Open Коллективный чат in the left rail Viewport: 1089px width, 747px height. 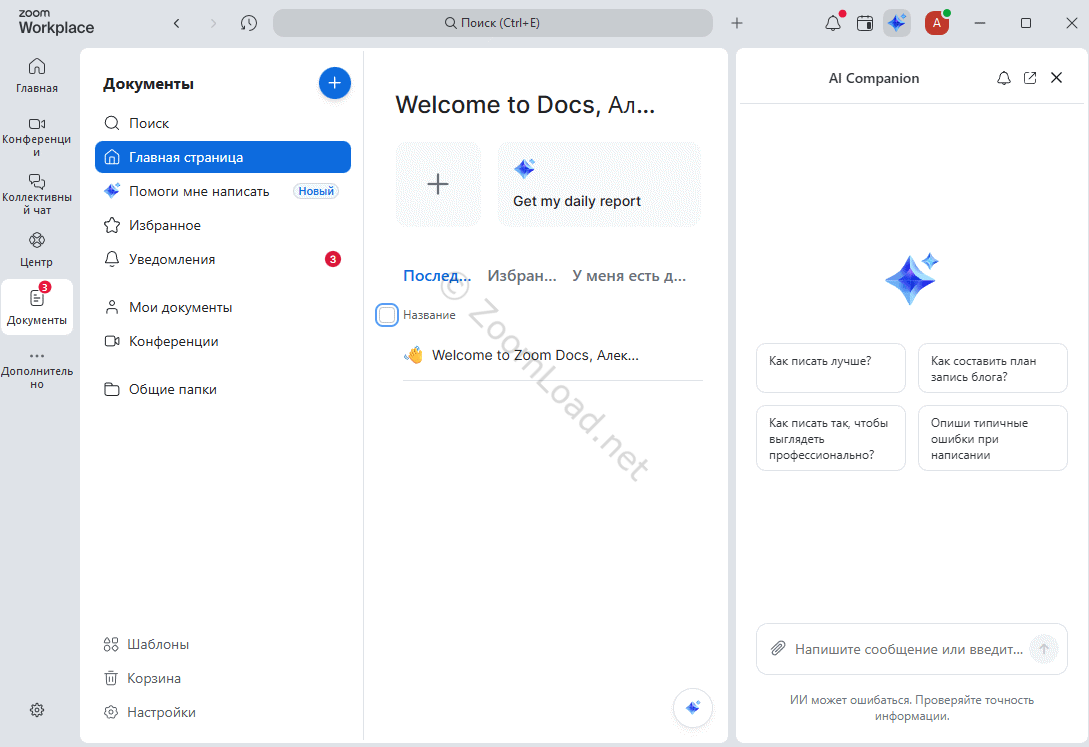coord(37,194)
